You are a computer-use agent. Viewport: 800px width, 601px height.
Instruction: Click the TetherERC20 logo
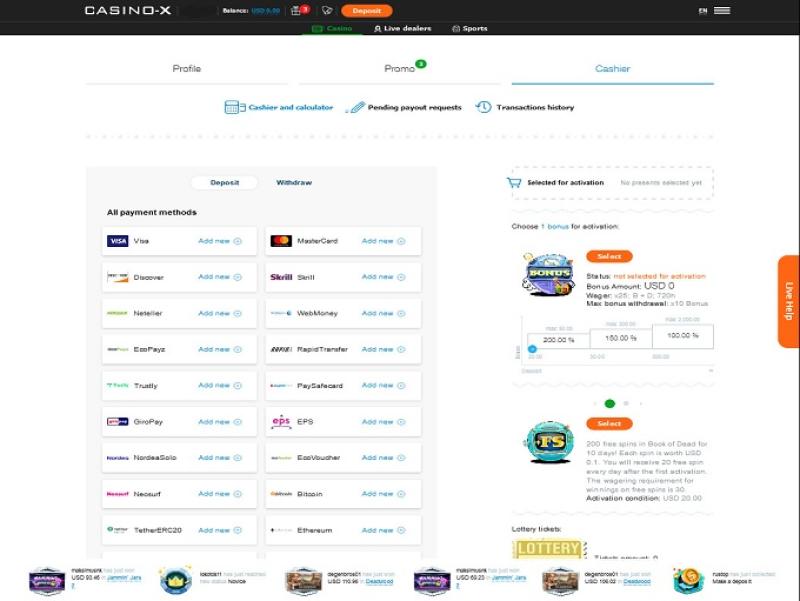[117, 530]
